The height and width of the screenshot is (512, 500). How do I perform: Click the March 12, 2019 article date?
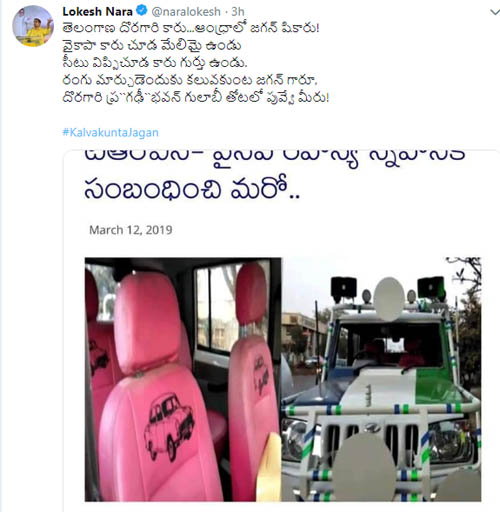point(131,230)
